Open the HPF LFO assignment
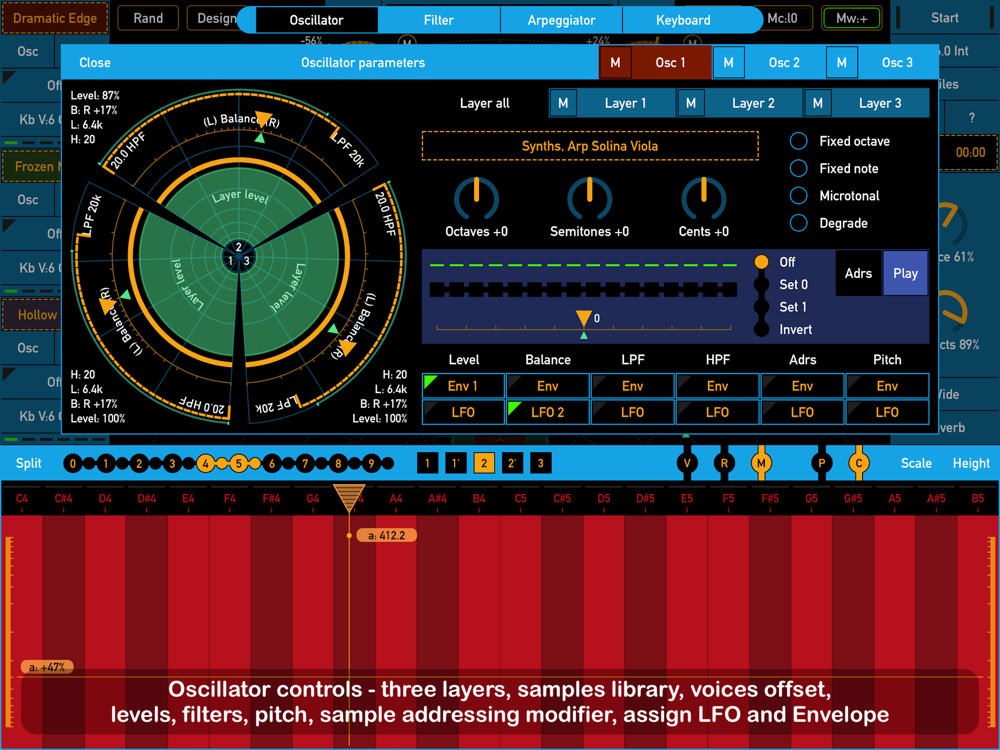This screenshot has height=750, width=1000. pyautogui.click(x=717, y=412)
